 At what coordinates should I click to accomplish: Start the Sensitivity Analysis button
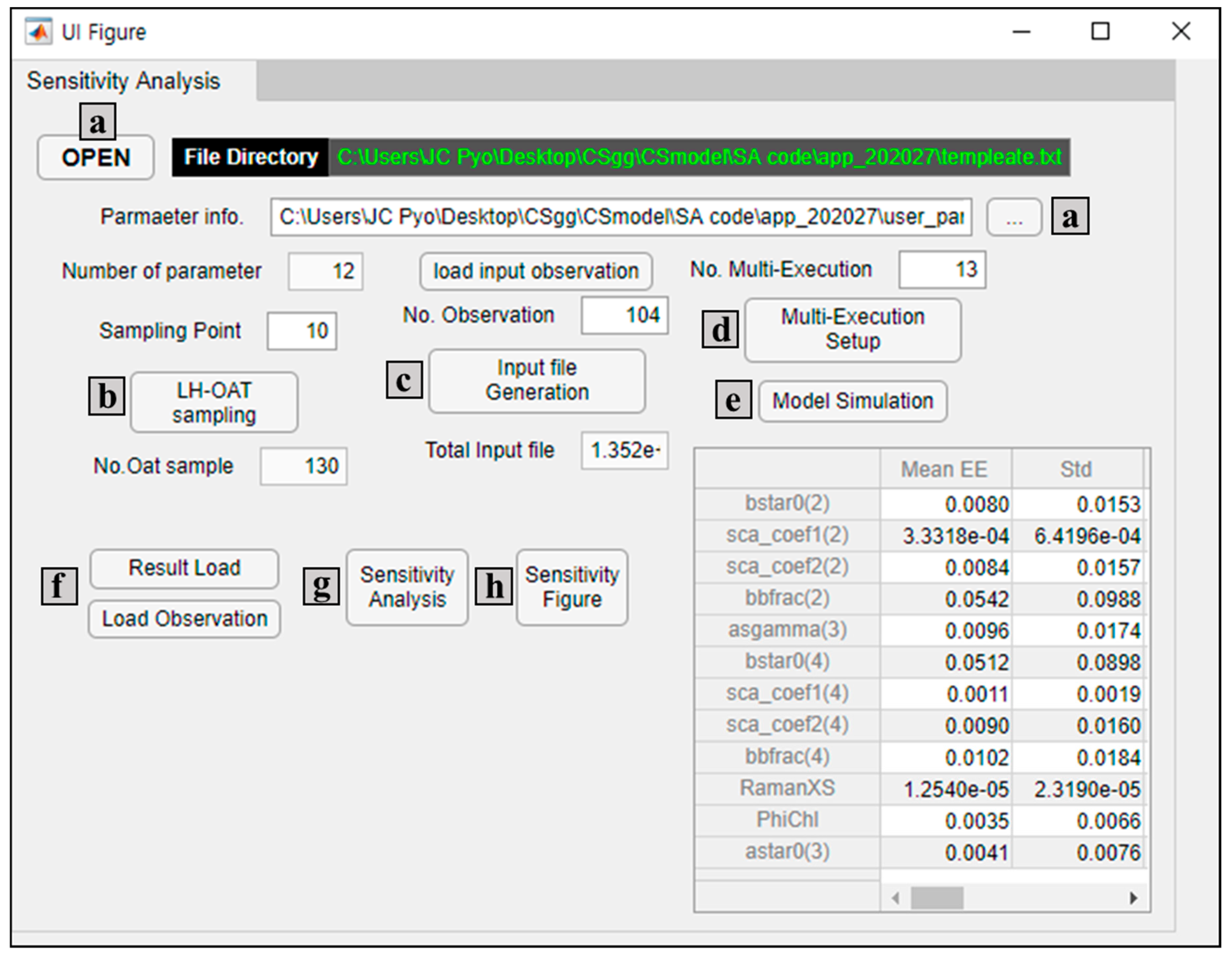point(407,587)
